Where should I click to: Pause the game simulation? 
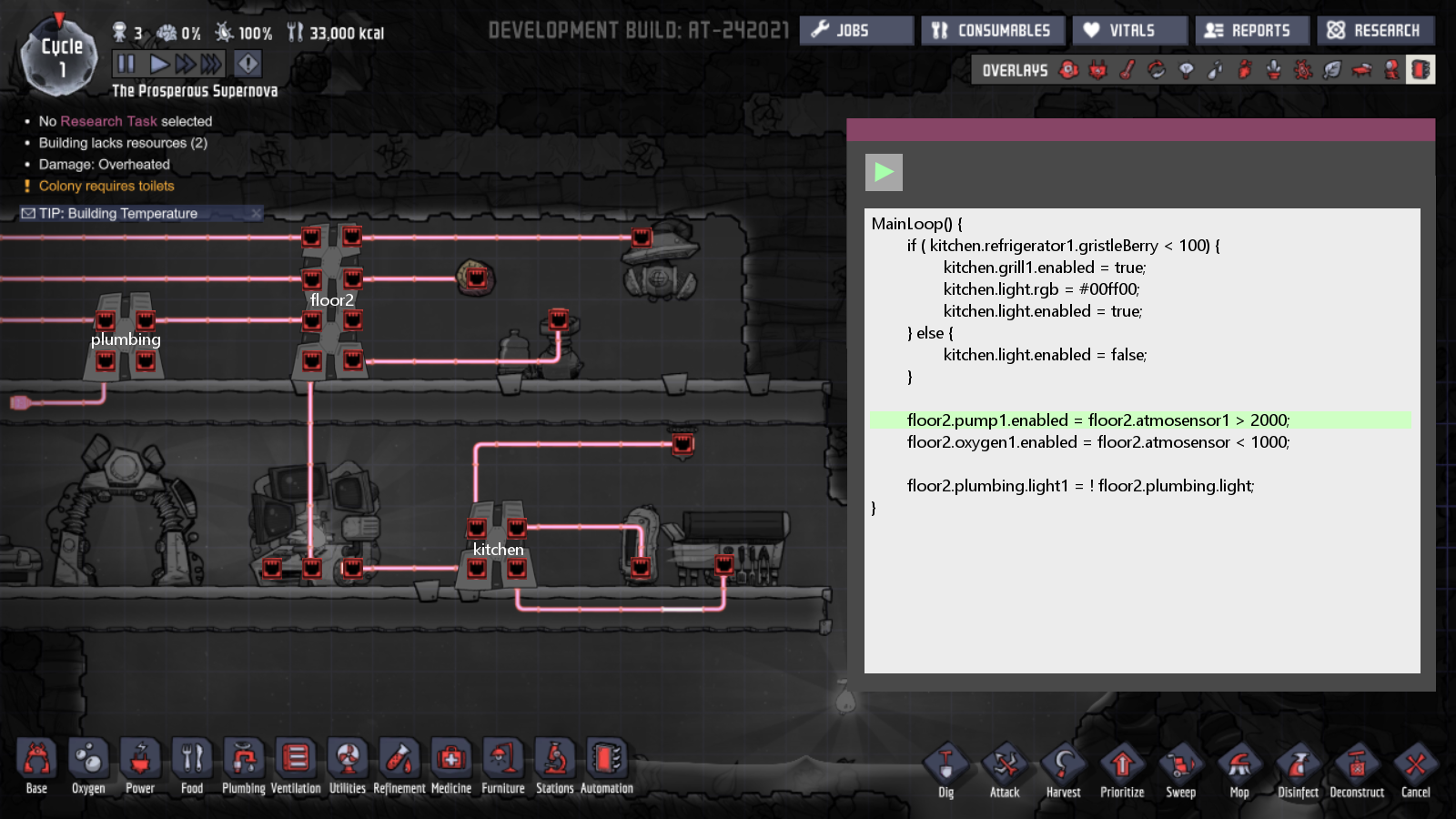(x=126, y=64)
